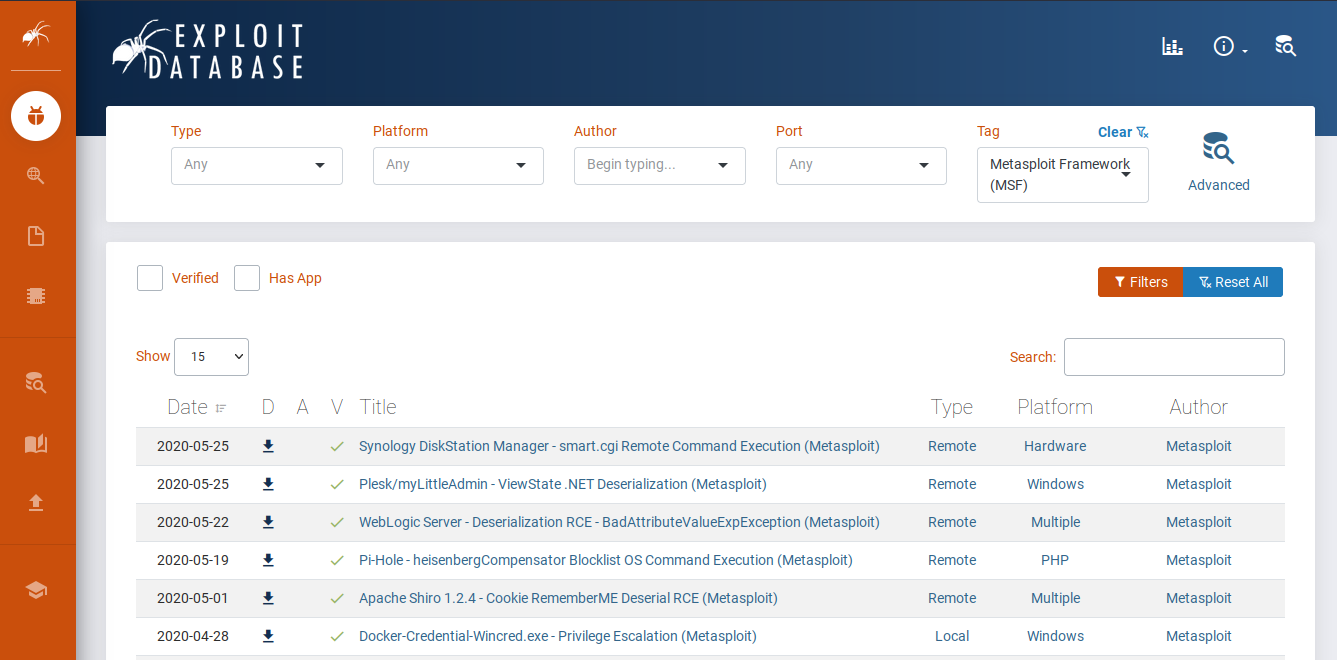Open the Google Hacking Database globe icon
This screenshot has width=1337, height=660.
[x=36, y=176]
